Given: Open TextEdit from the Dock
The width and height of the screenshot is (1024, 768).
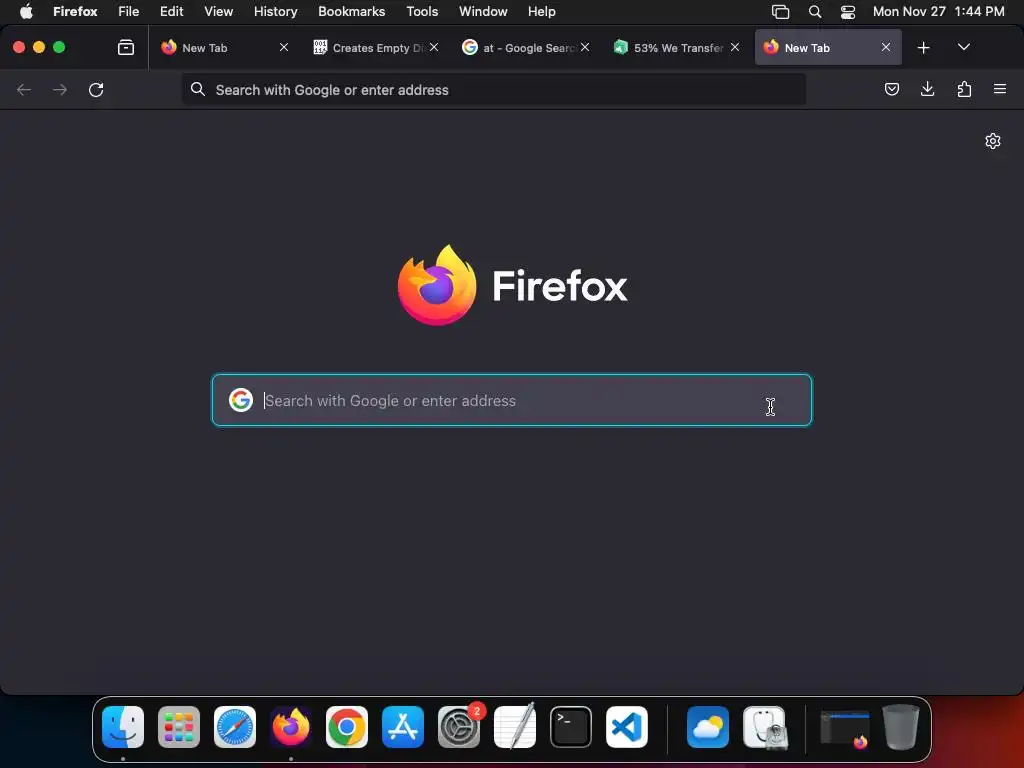Looking at the screenshot, I should [x=515, y=727].
